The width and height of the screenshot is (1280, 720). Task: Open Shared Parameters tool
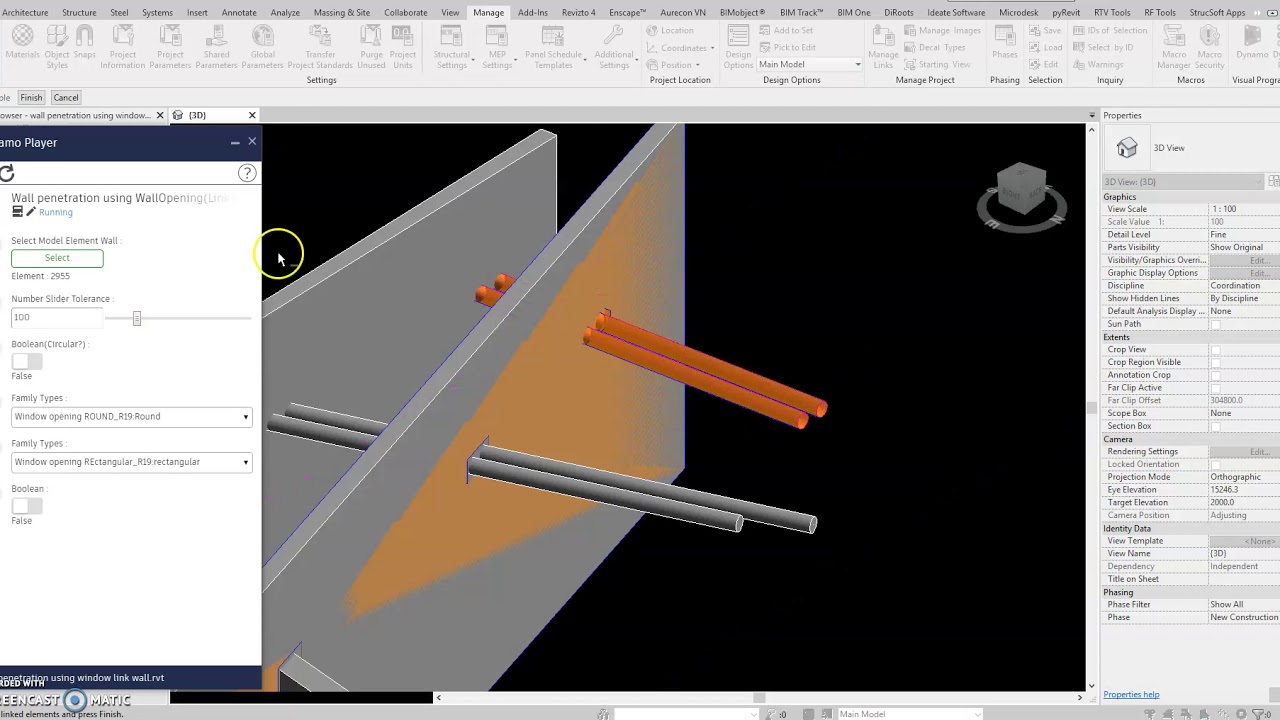216,47
